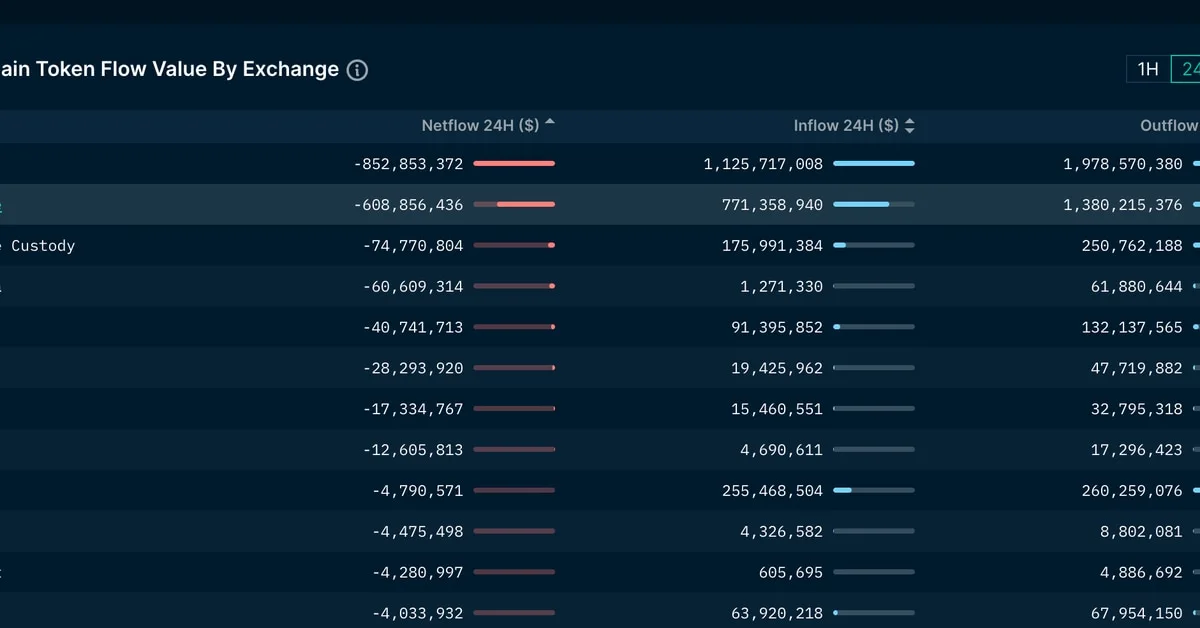Select outflow value 8,802,081

coord(1141,533)
